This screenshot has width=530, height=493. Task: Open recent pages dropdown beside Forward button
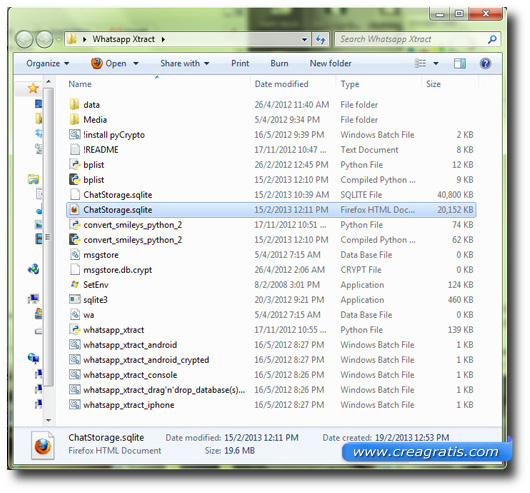58,40
